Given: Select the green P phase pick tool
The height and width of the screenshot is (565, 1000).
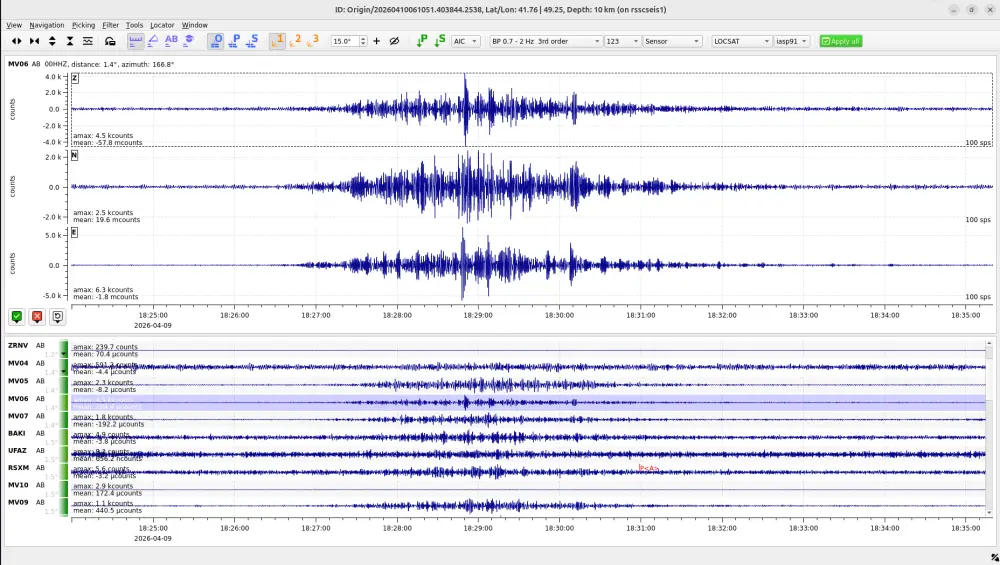Looking at the screenshot, I should 422,41.
